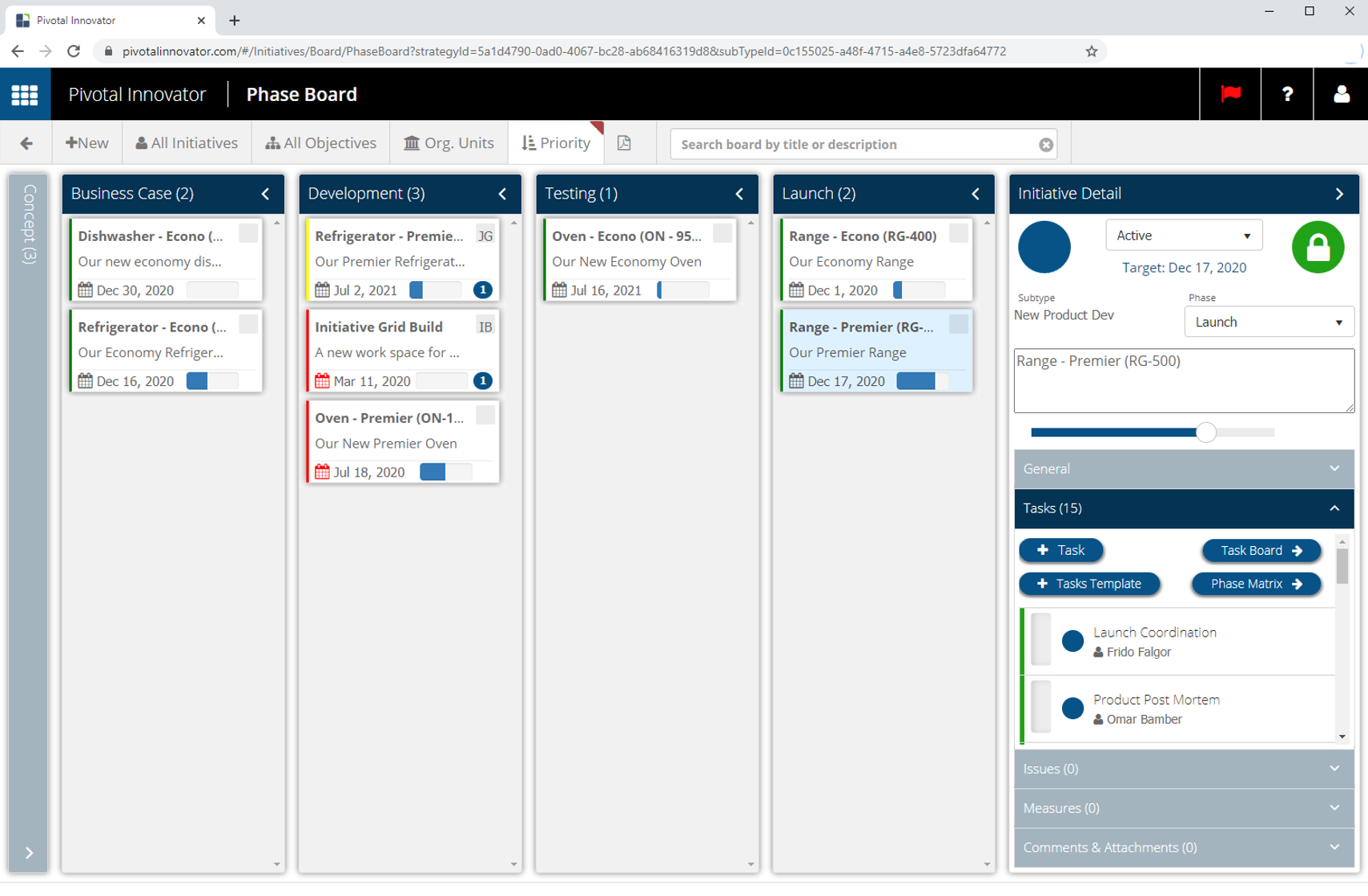
Task: Click calendar icon on Dishwasher - Econo card
Action: (86, 290)
